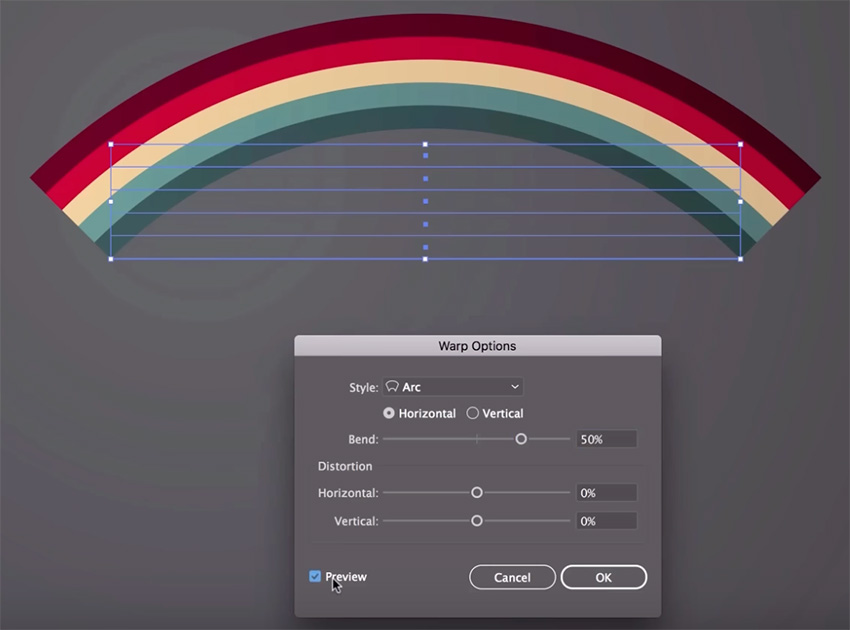
Task: Confirm the warp with OK
Action: point(603,577)
